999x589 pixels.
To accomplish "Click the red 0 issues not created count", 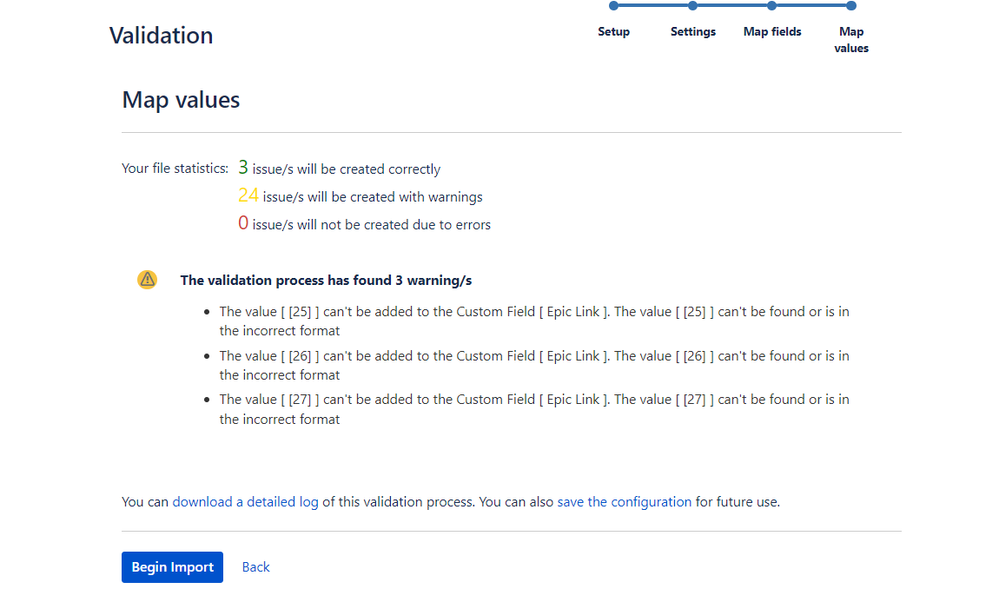I will click(x=243, y=223).
